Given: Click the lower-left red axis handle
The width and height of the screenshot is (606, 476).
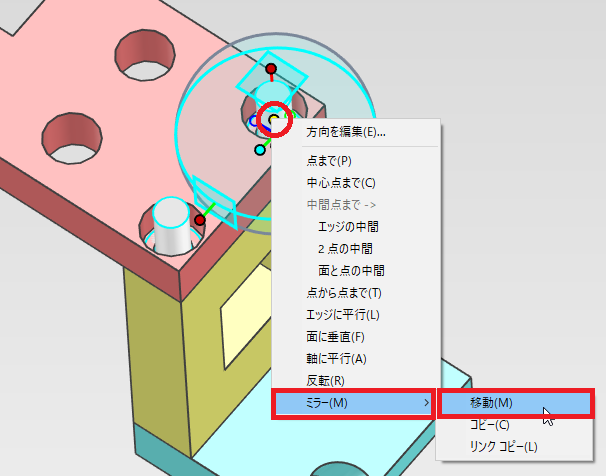Looking at the screenshot, I should pos(200,220).
